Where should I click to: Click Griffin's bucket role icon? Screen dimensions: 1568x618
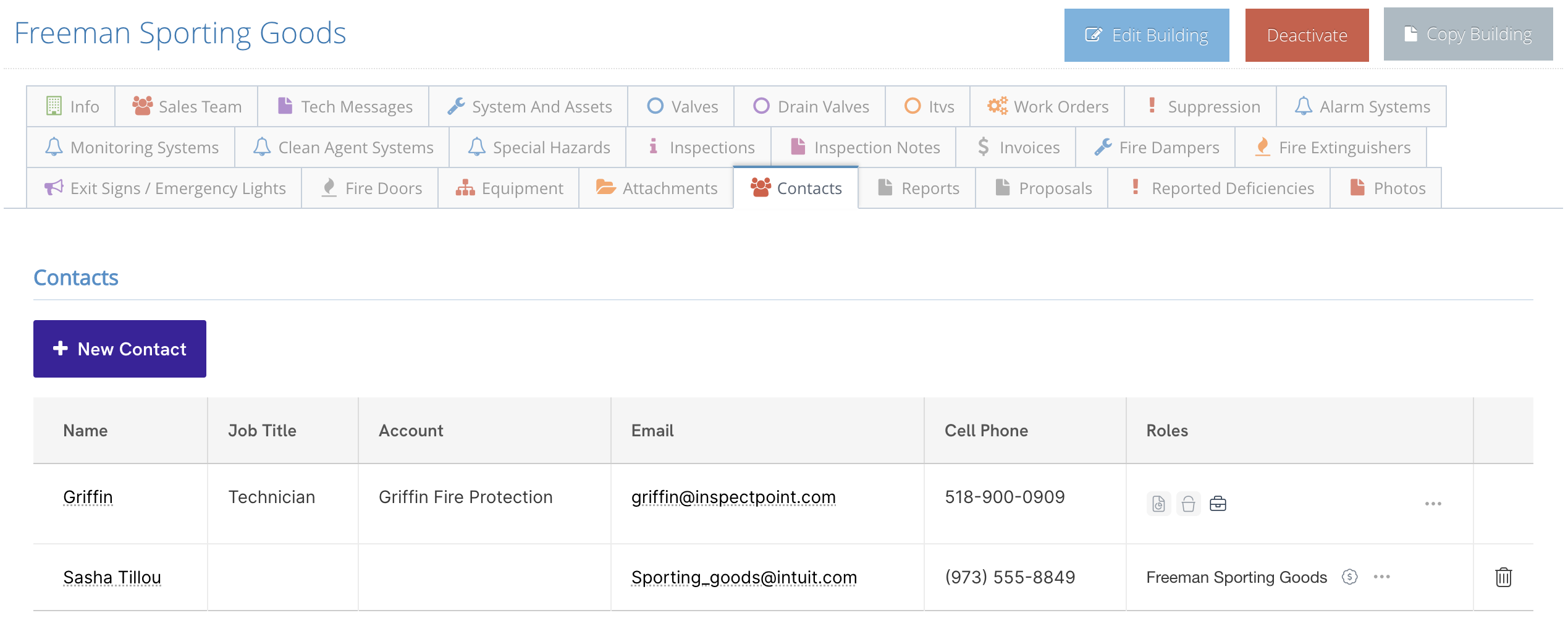[1188, 504]
